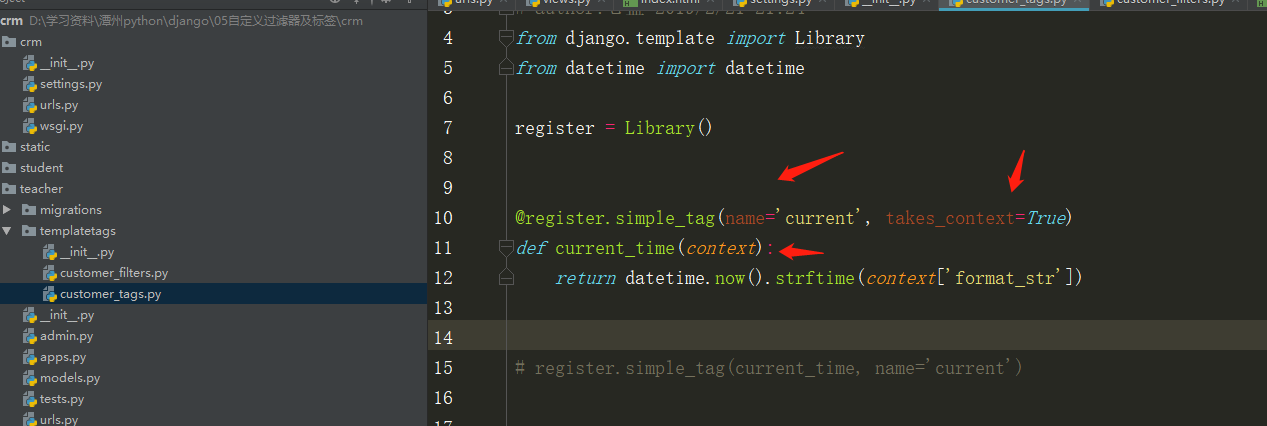Expand the migrations folder arrow
Viewport: 1267px width, 426px height.
tap(8, 210)
